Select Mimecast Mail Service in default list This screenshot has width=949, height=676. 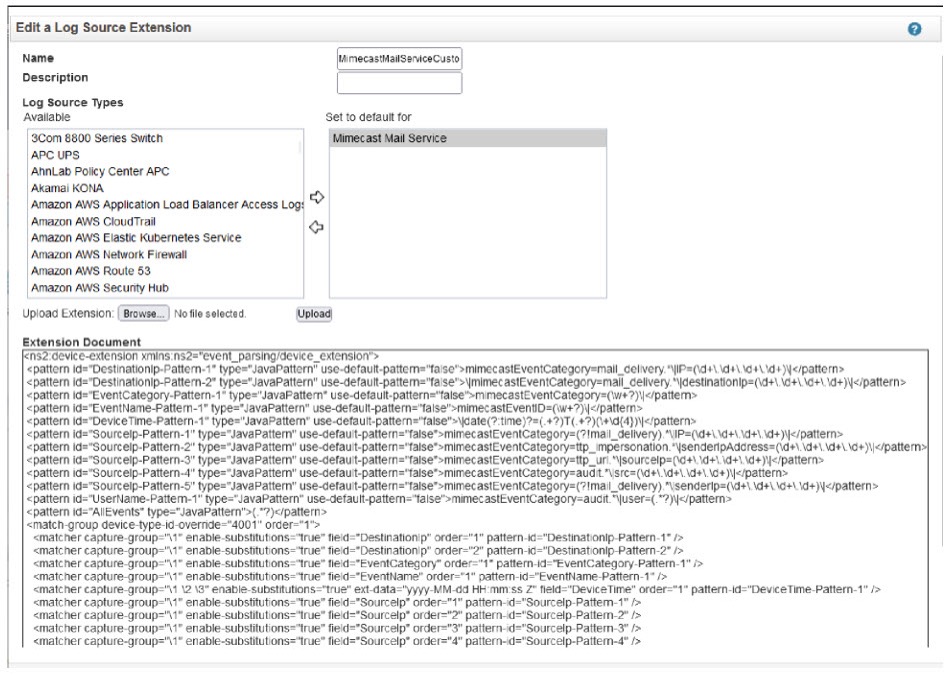389,138
